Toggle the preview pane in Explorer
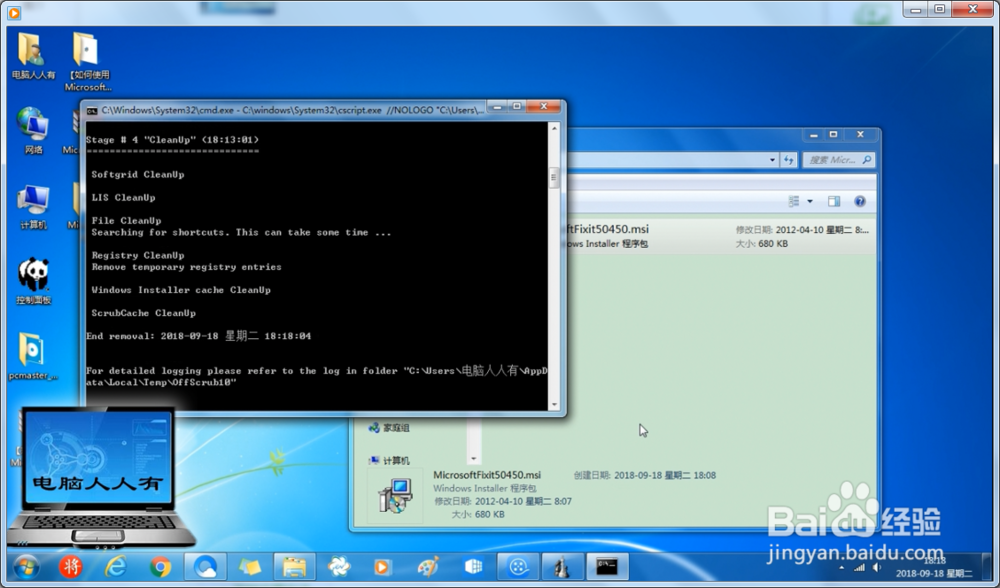Screen dimensions: 1000x588 [833, 201]
